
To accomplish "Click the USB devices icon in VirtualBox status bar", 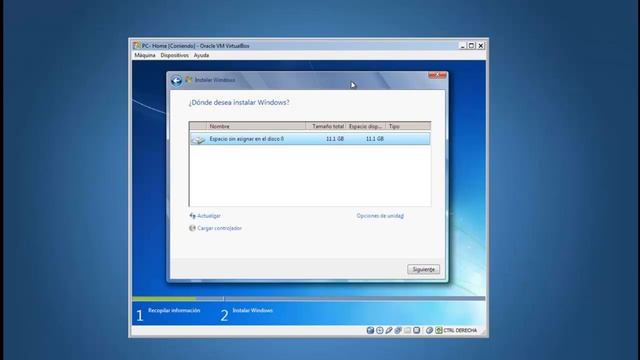I will pos(389,330).
